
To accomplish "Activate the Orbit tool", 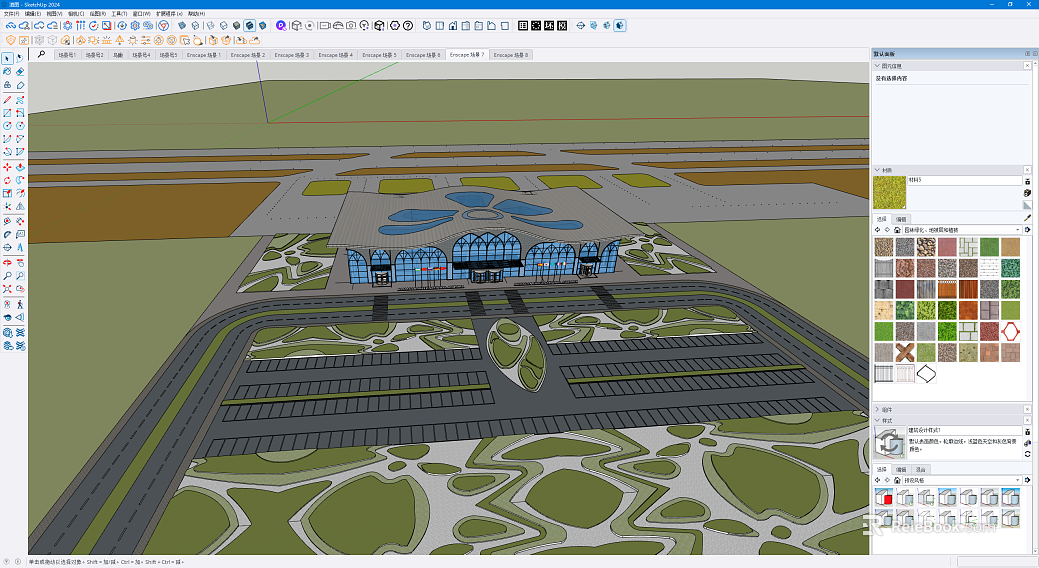I will 7,263.
